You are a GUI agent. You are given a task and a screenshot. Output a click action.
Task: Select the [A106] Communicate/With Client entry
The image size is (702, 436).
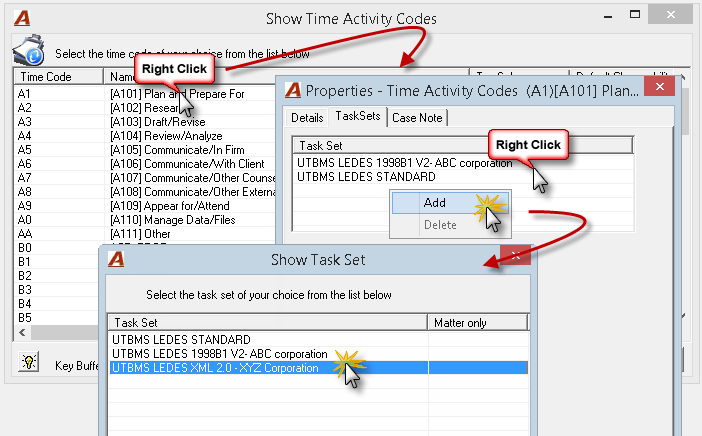point(187,164)
